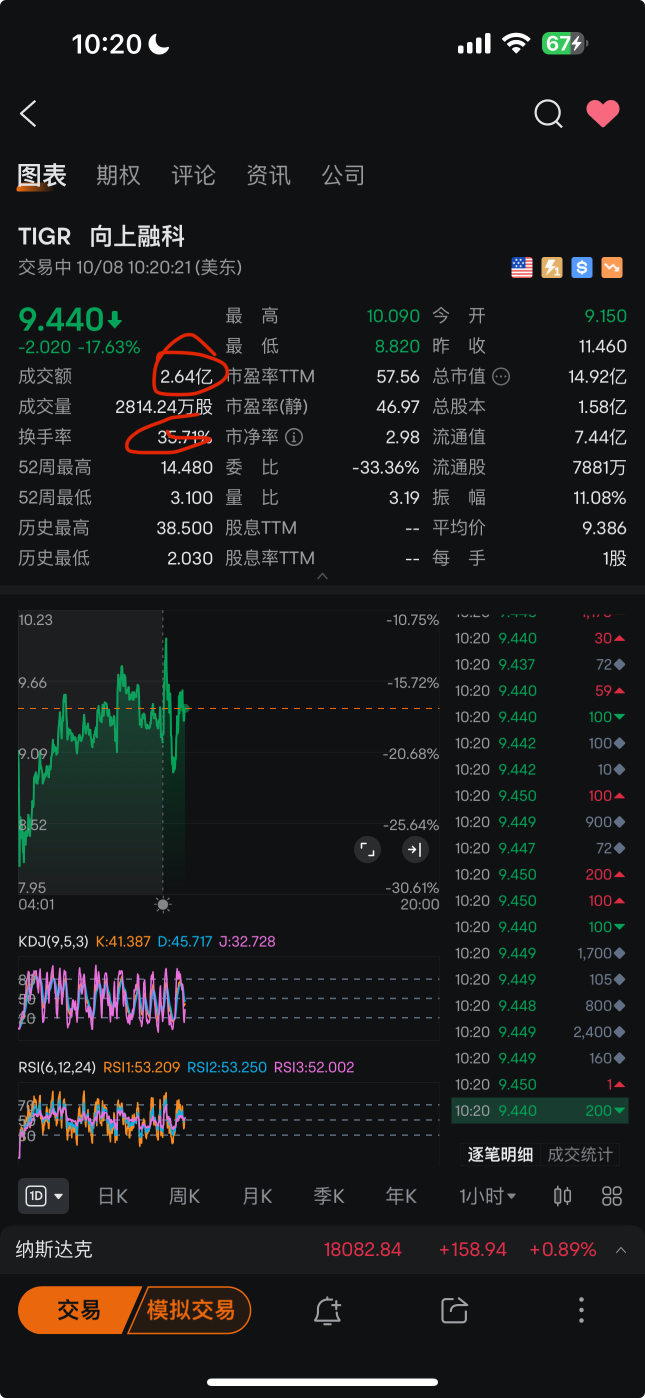Tap the candlestick chart type icon
Viewport: 645px width, 1398px height.
pos(563,1196)
